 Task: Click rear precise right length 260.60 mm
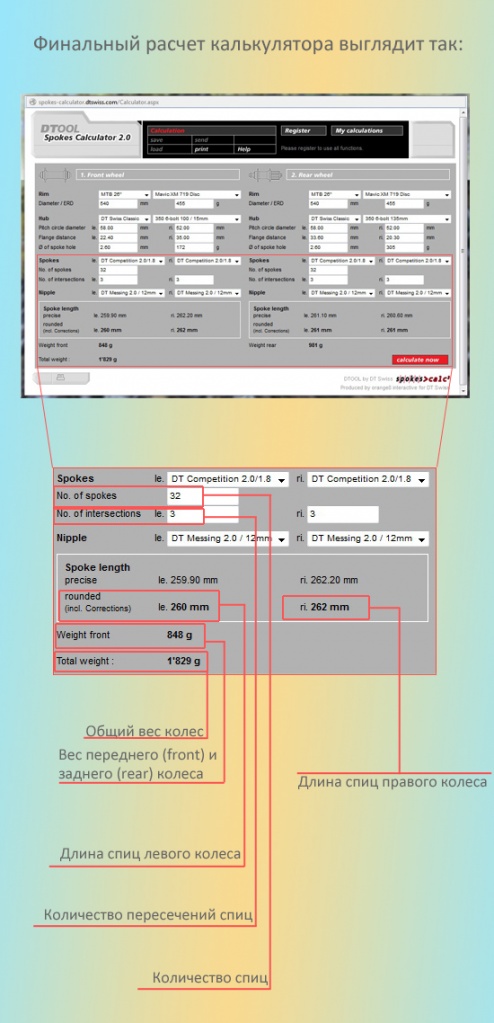397,315
